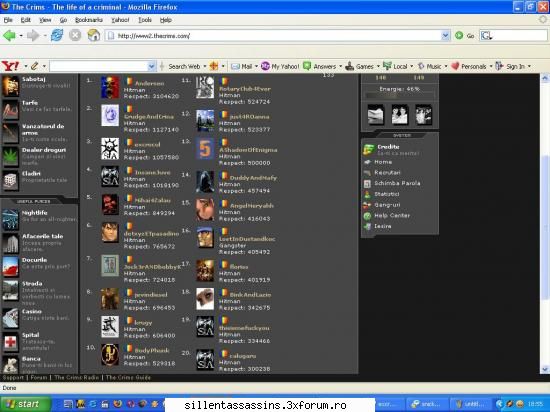The width and height of the screenshot is (550, 412).
Task: Open the Schimba Parola link
Action: (397, 183)
